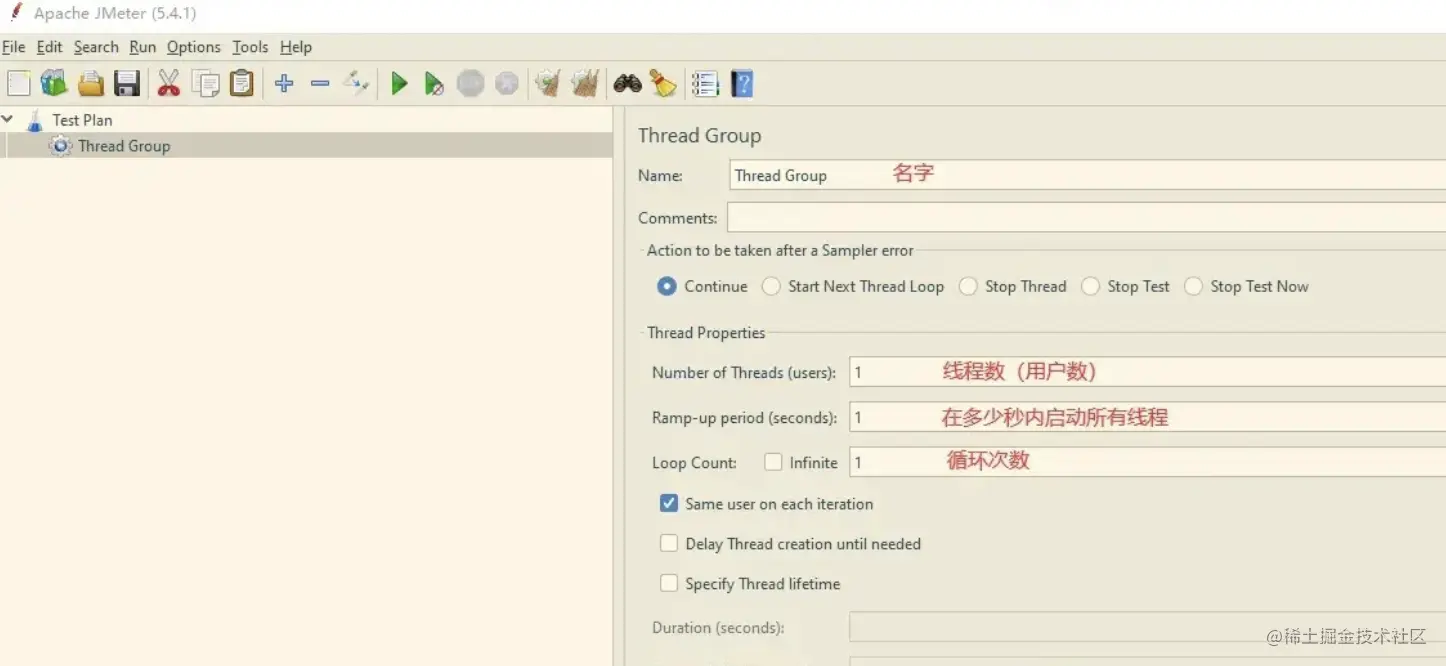1446x666 pixels.
Task: Select the Cut scissors icon
Action: coord(169,83)
